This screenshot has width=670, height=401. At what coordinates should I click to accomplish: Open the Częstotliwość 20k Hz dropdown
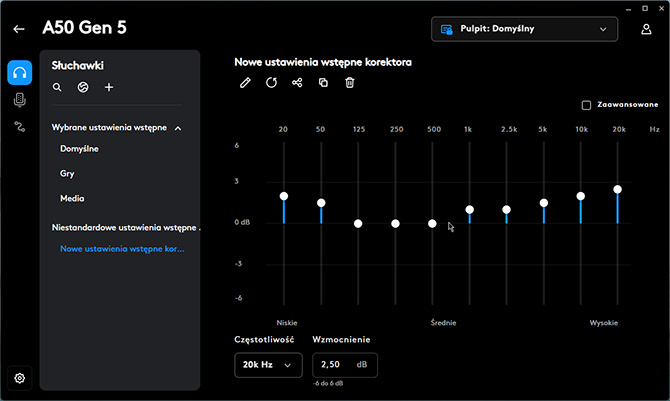click(268, 365)
